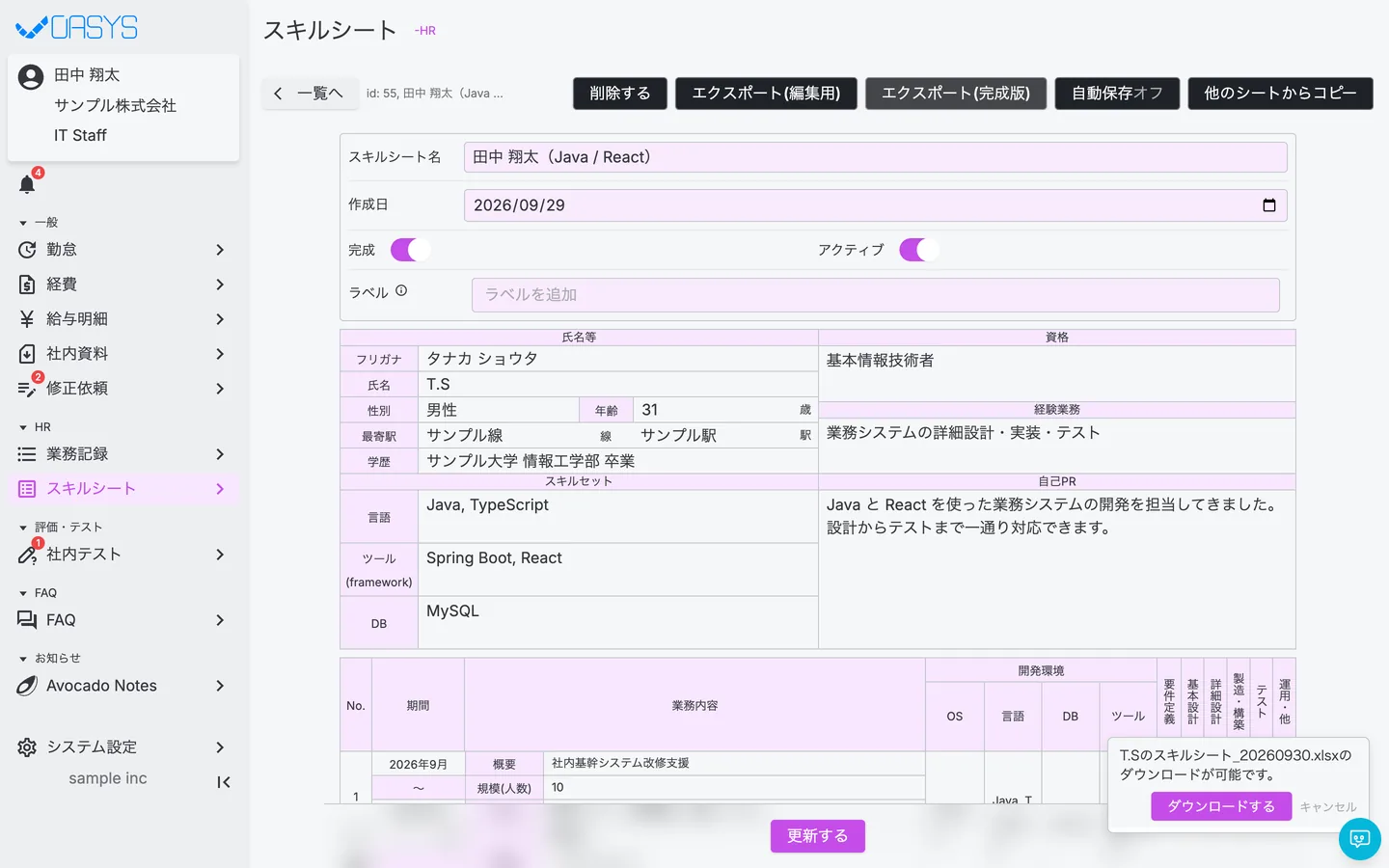Click the 業務記録 list icon
The width and height of the screenshot is (1389, 868).
tap(27, 454)
